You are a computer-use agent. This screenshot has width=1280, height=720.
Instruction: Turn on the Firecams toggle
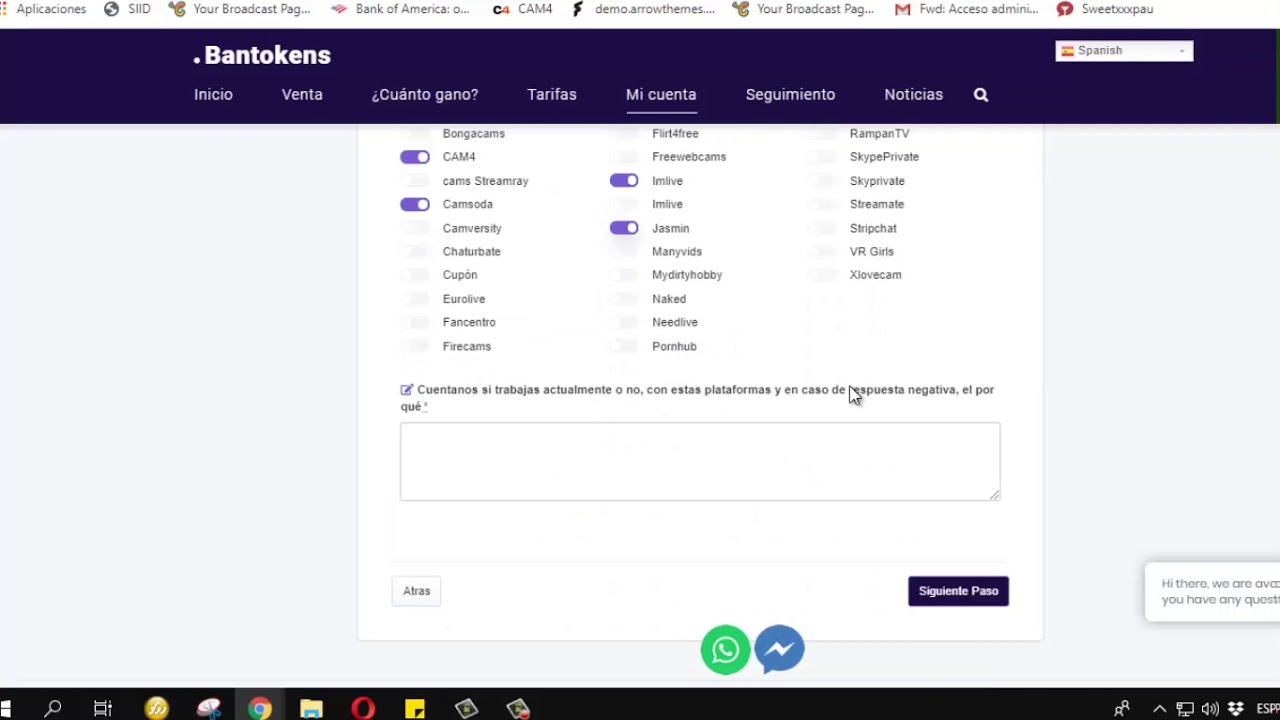415,346
